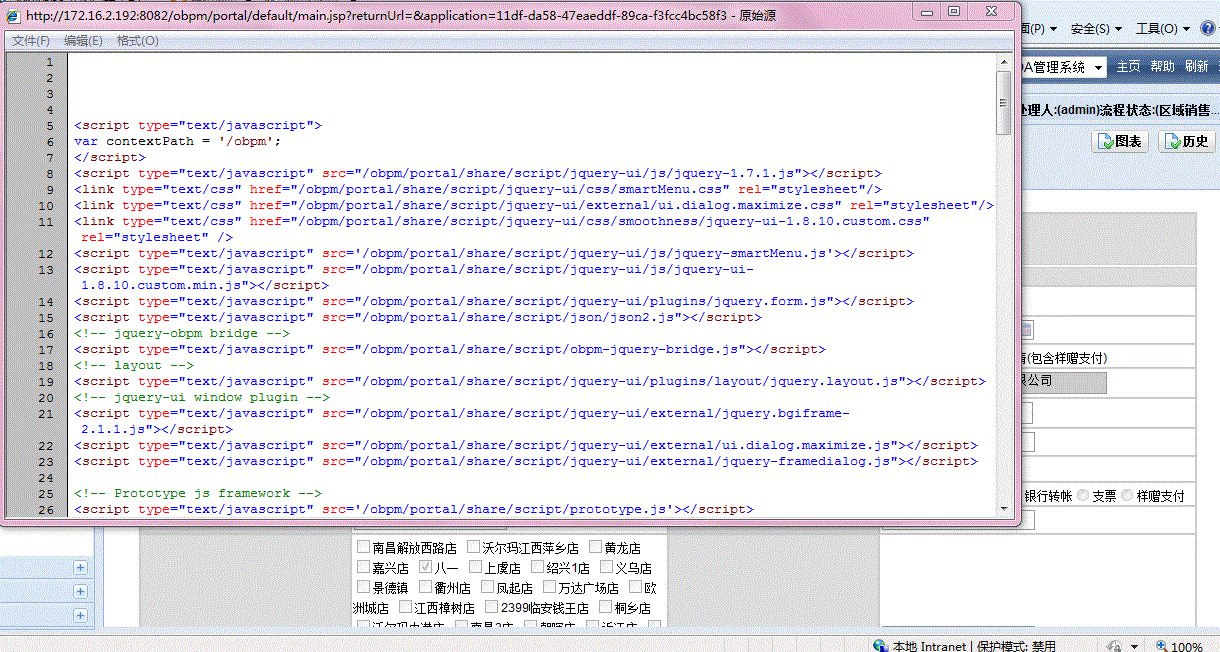
Task: Click the 'layout' comment on line 18
Action: click(x=134, y=365)
